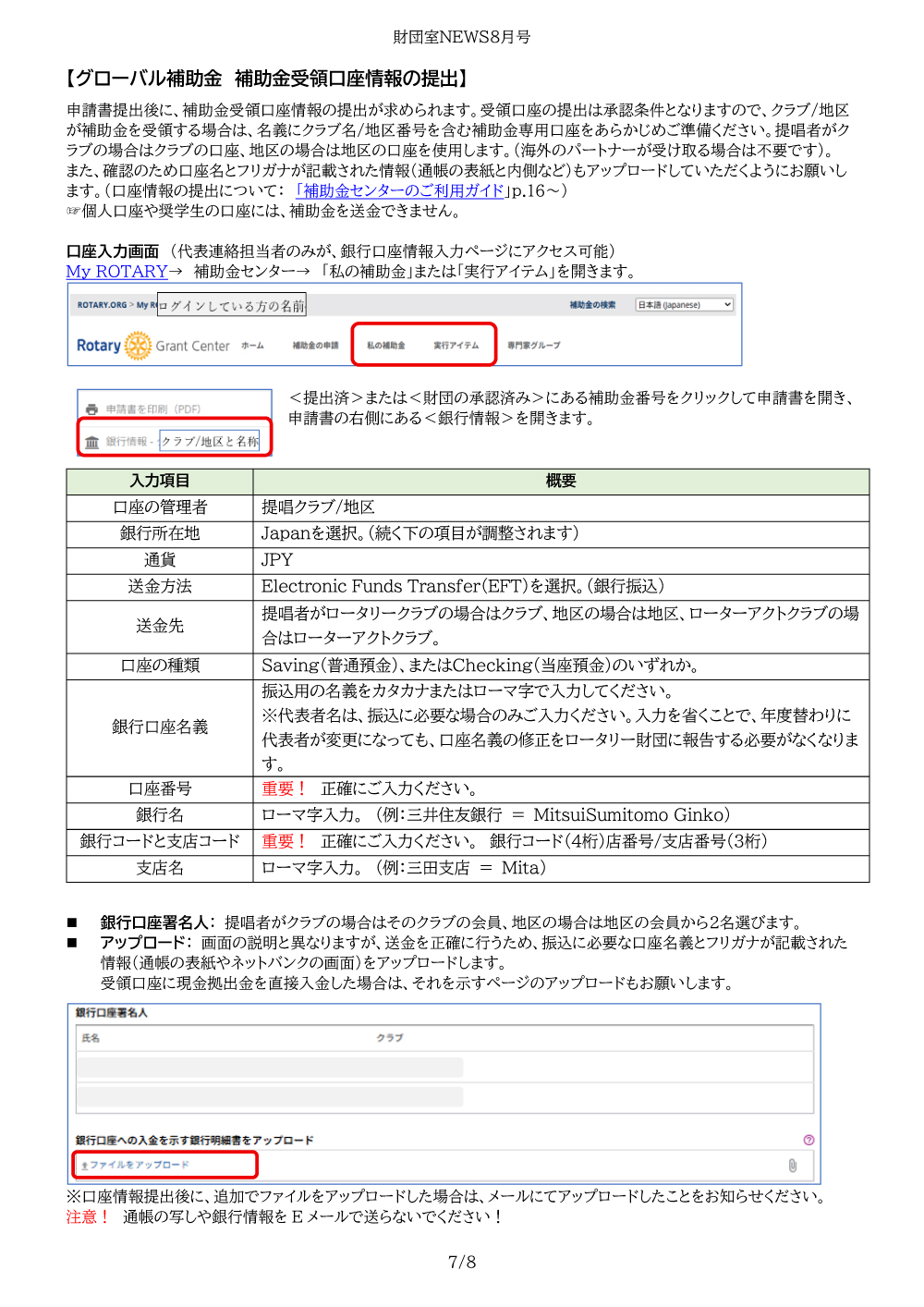Follow the My ROTARY hyperlink

(116, 272)
